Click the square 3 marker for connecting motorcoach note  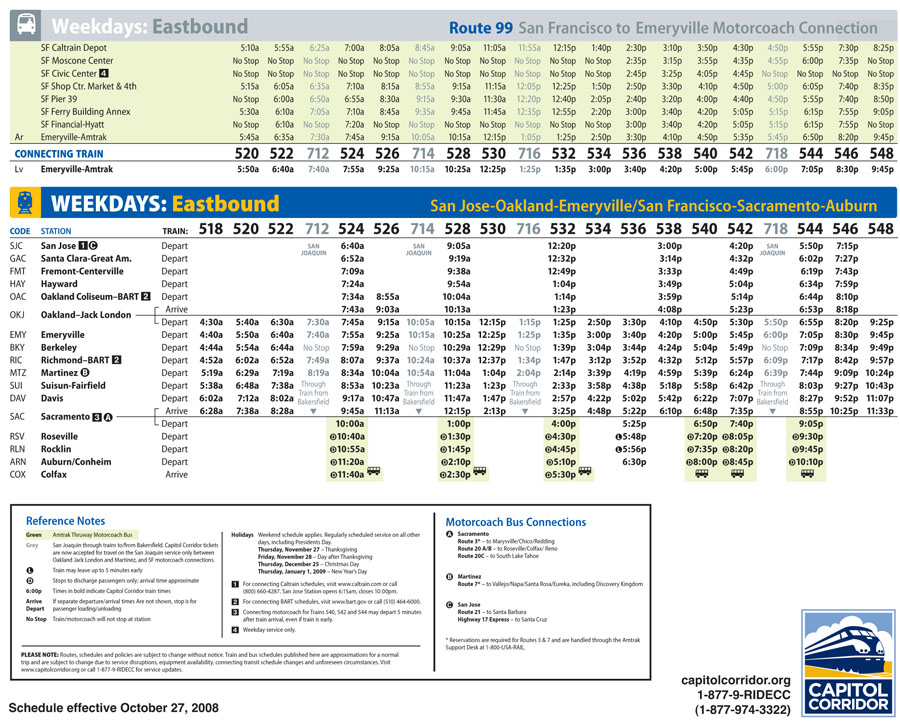point(235,612)
